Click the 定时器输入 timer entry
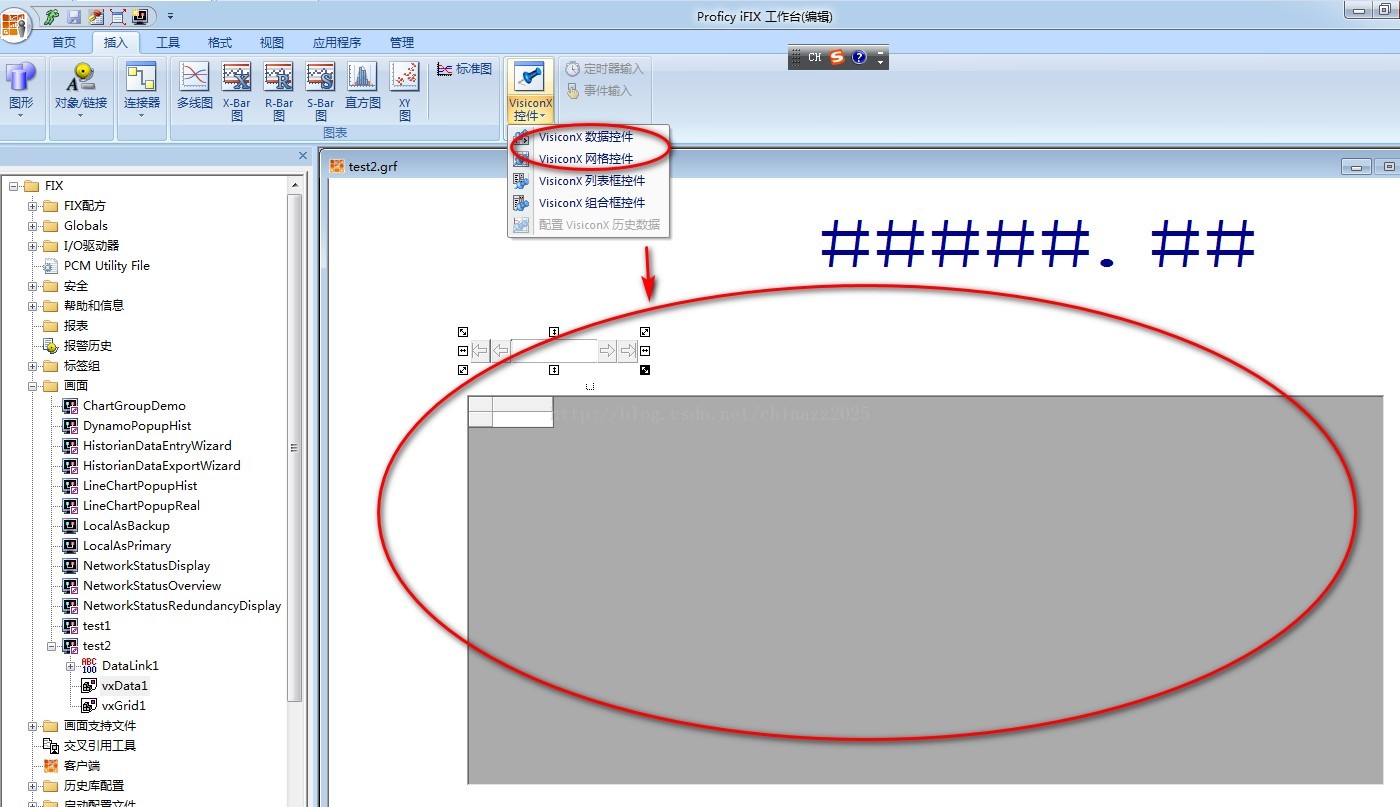 [x=604, y=69]
